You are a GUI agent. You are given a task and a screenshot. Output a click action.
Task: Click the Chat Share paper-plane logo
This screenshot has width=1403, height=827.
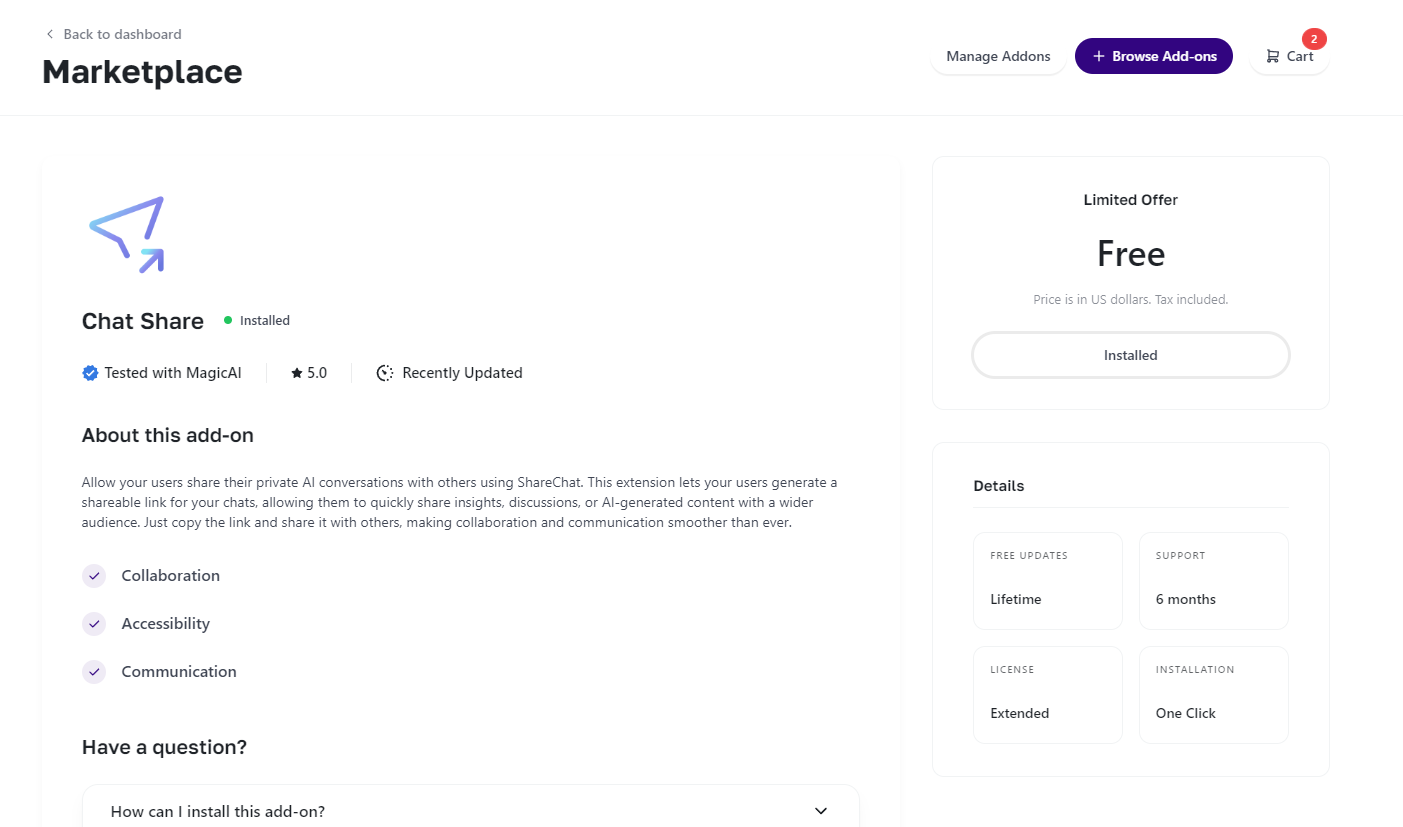[x=127, y=234]
